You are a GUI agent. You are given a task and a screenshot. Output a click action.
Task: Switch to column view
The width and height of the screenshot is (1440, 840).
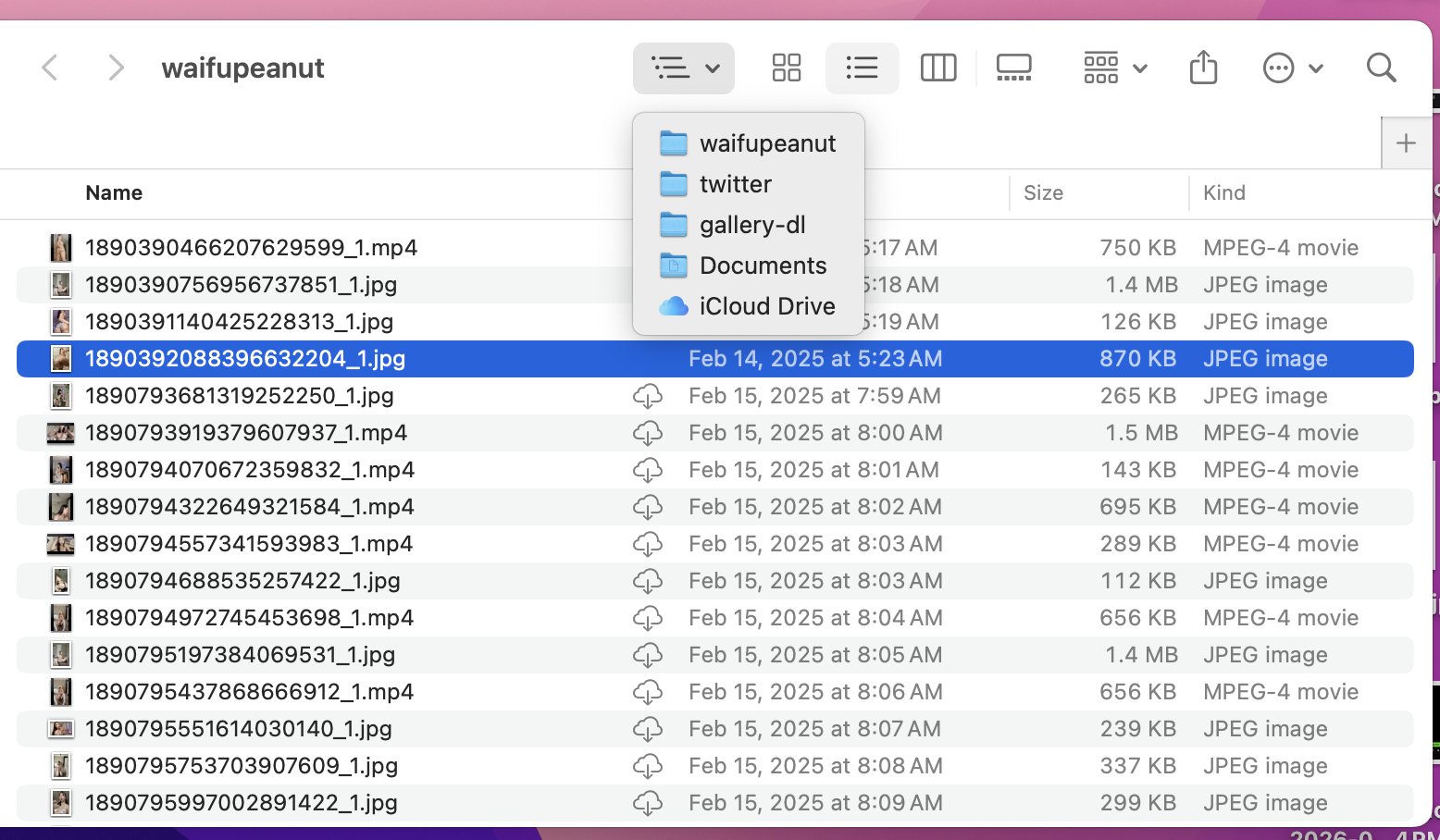pyautogui.click(x=938, y=68)
